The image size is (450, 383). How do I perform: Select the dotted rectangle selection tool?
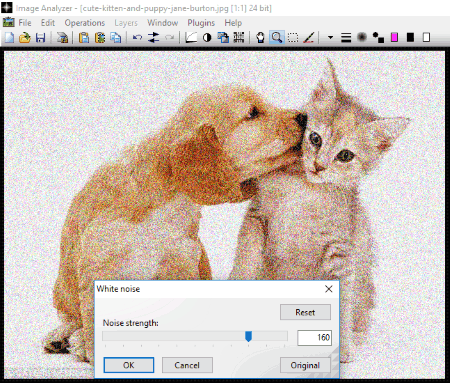pos(293,37)
